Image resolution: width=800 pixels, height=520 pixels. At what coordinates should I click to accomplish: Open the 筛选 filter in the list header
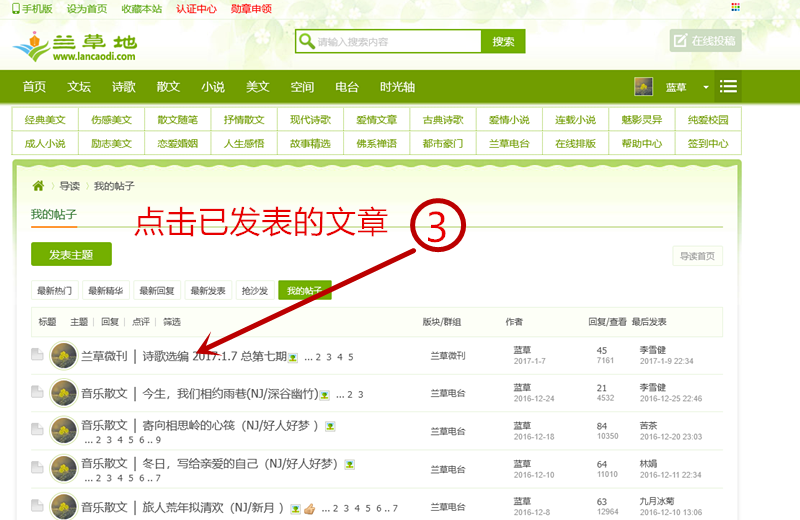172,322
